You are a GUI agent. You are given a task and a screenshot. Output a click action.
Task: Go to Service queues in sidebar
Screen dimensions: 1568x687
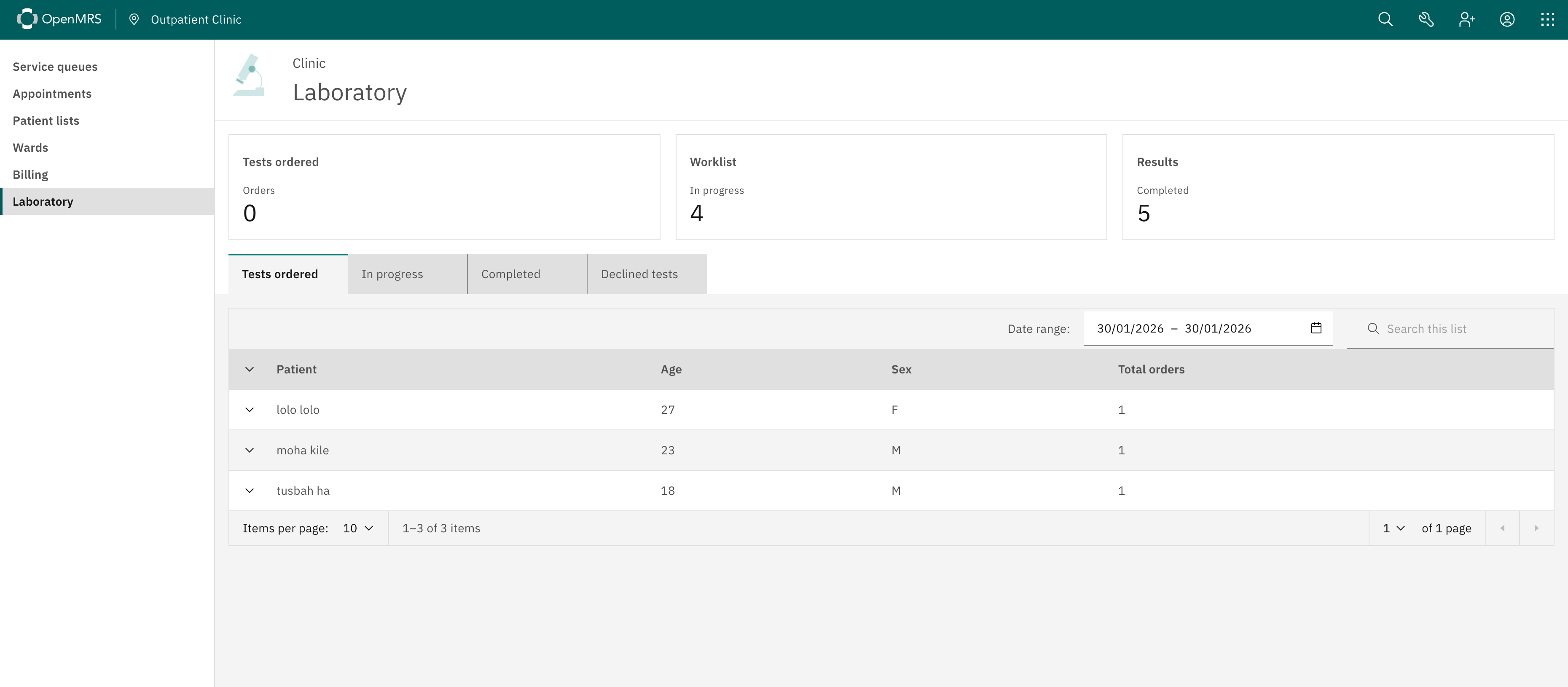click(x=55, y=67)
